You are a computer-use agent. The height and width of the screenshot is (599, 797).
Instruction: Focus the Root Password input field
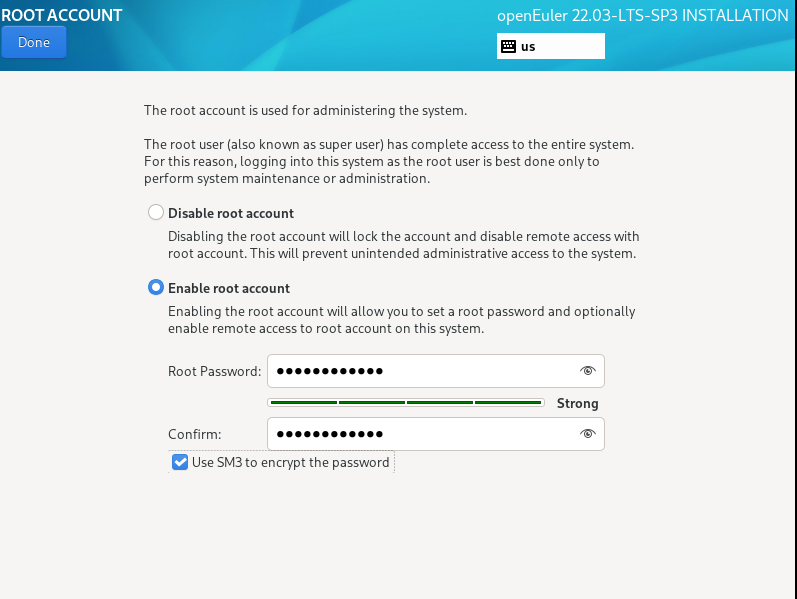pyautogui.click(x=420, y=371)
